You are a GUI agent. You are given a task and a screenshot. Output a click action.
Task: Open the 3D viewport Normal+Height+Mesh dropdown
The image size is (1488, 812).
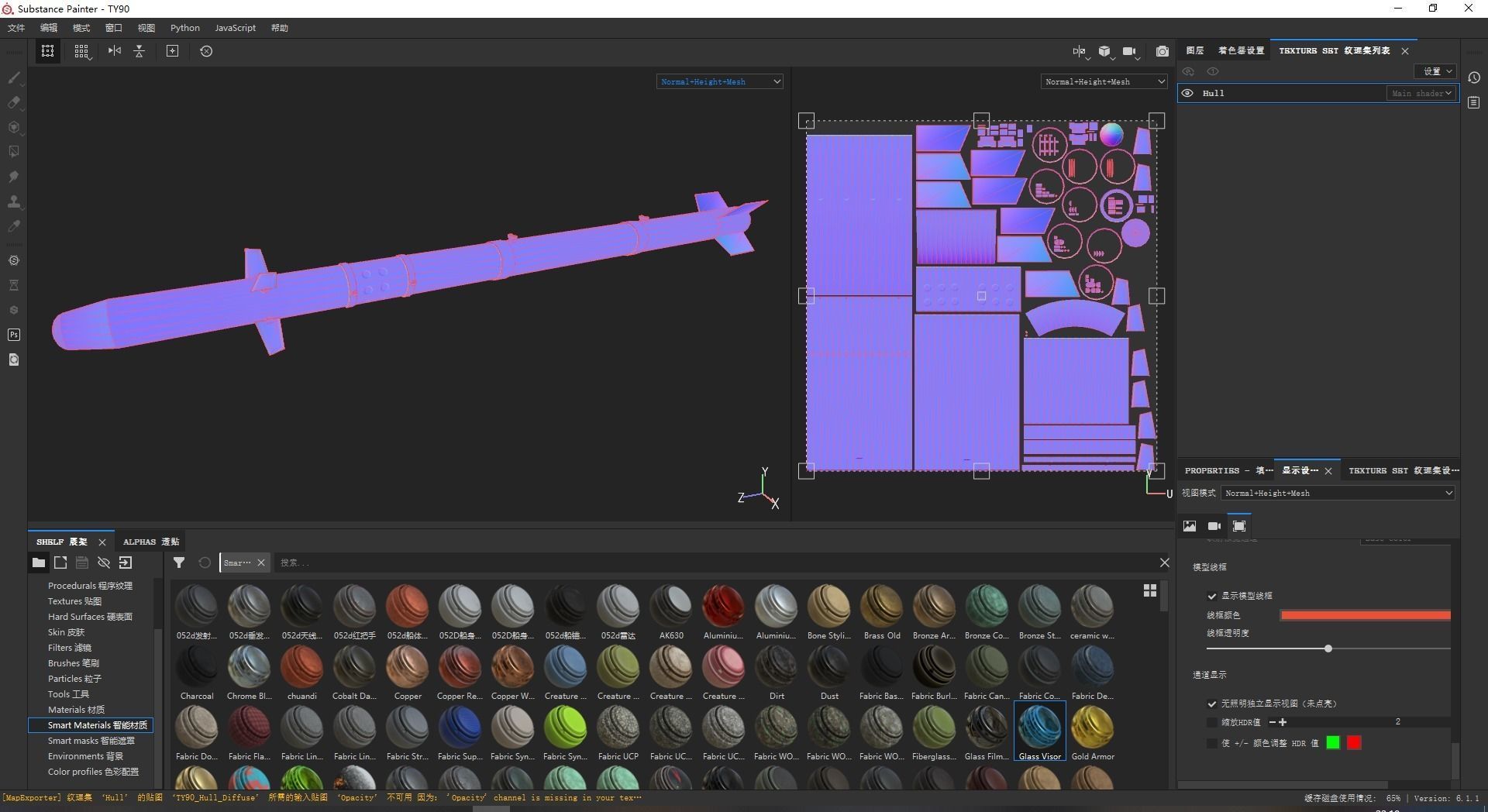720,81
